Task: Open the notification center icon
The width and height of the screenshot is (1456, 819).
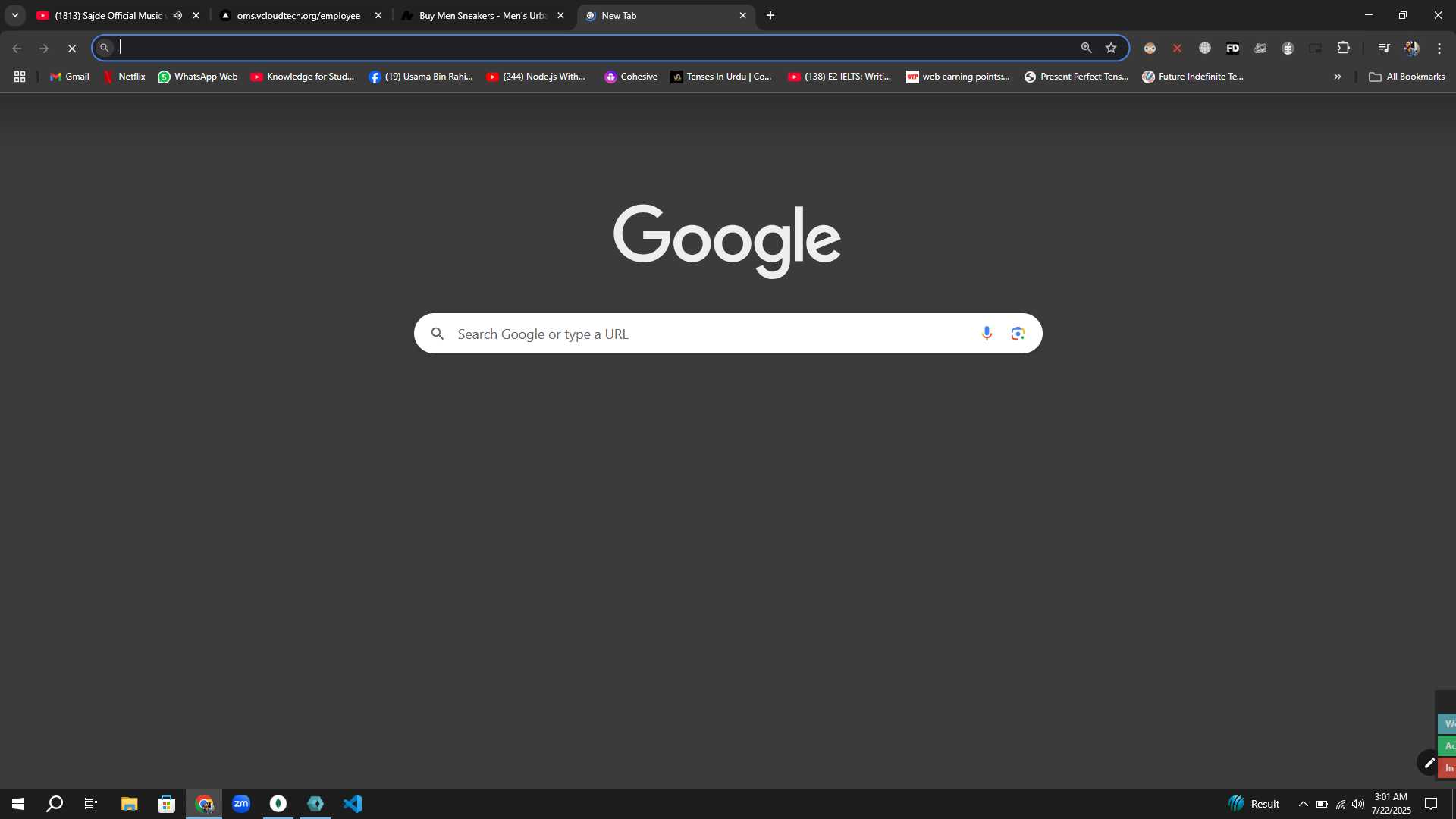Action: pos(1431,804)
